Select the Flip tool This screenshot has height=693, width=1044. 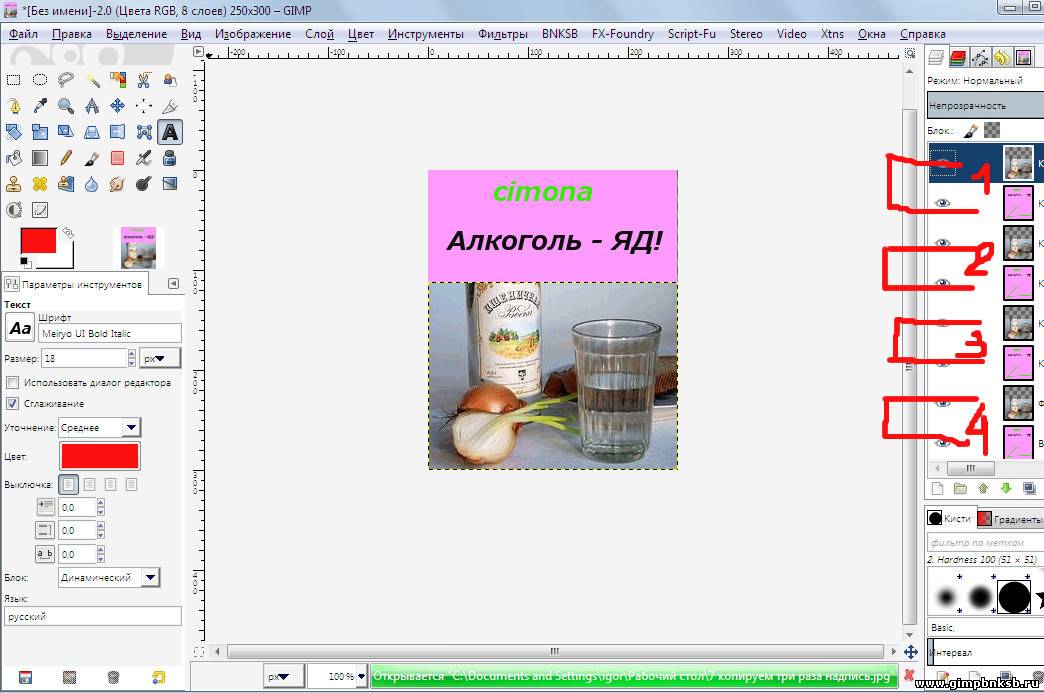118,132
